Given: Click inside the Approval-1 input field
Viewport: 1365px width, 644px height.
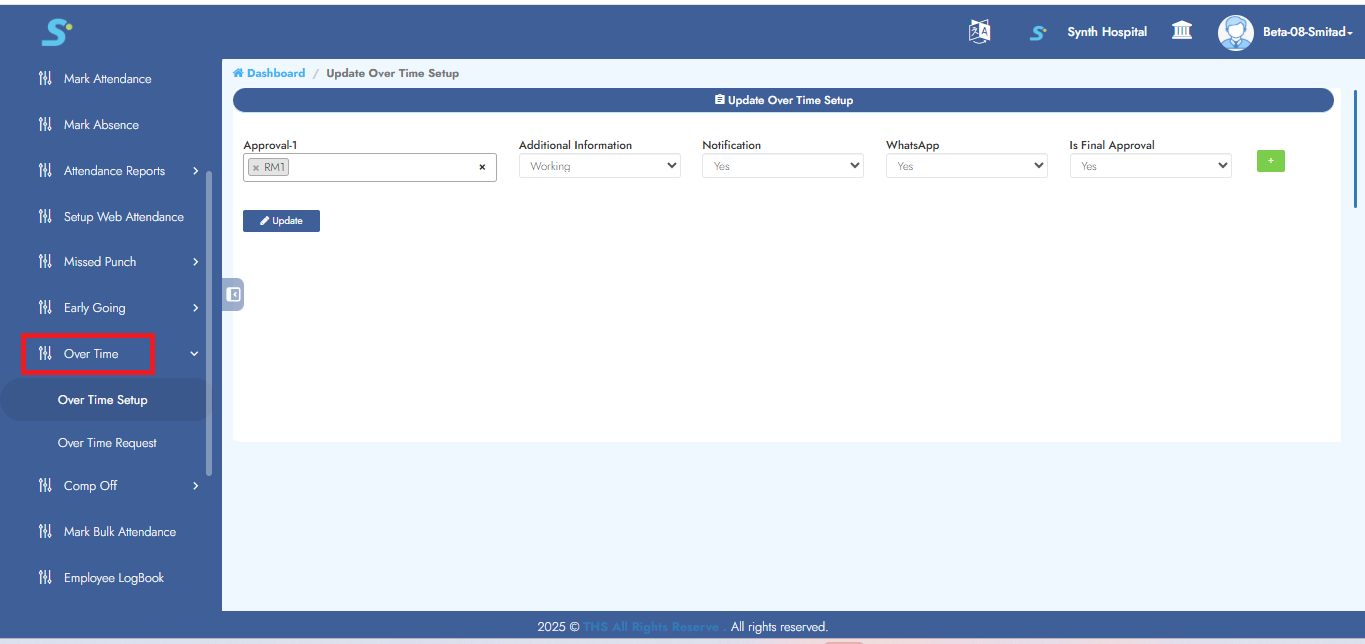Looking at the screenshot, I should pyautogui.click(x=380, y=168).
